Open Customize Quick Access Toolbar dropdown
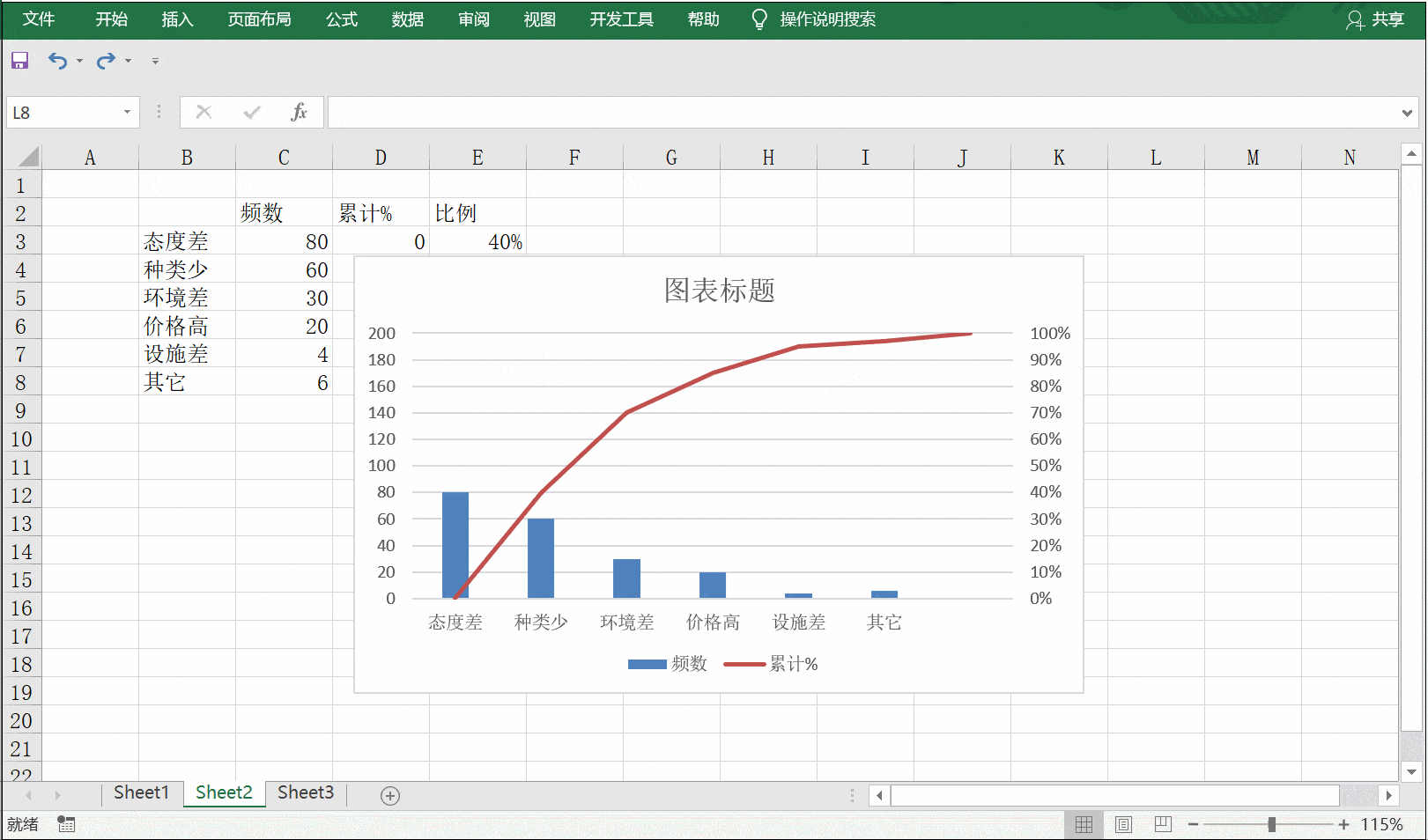Viewport: 1428px width, 840px height. pos(155,61)
